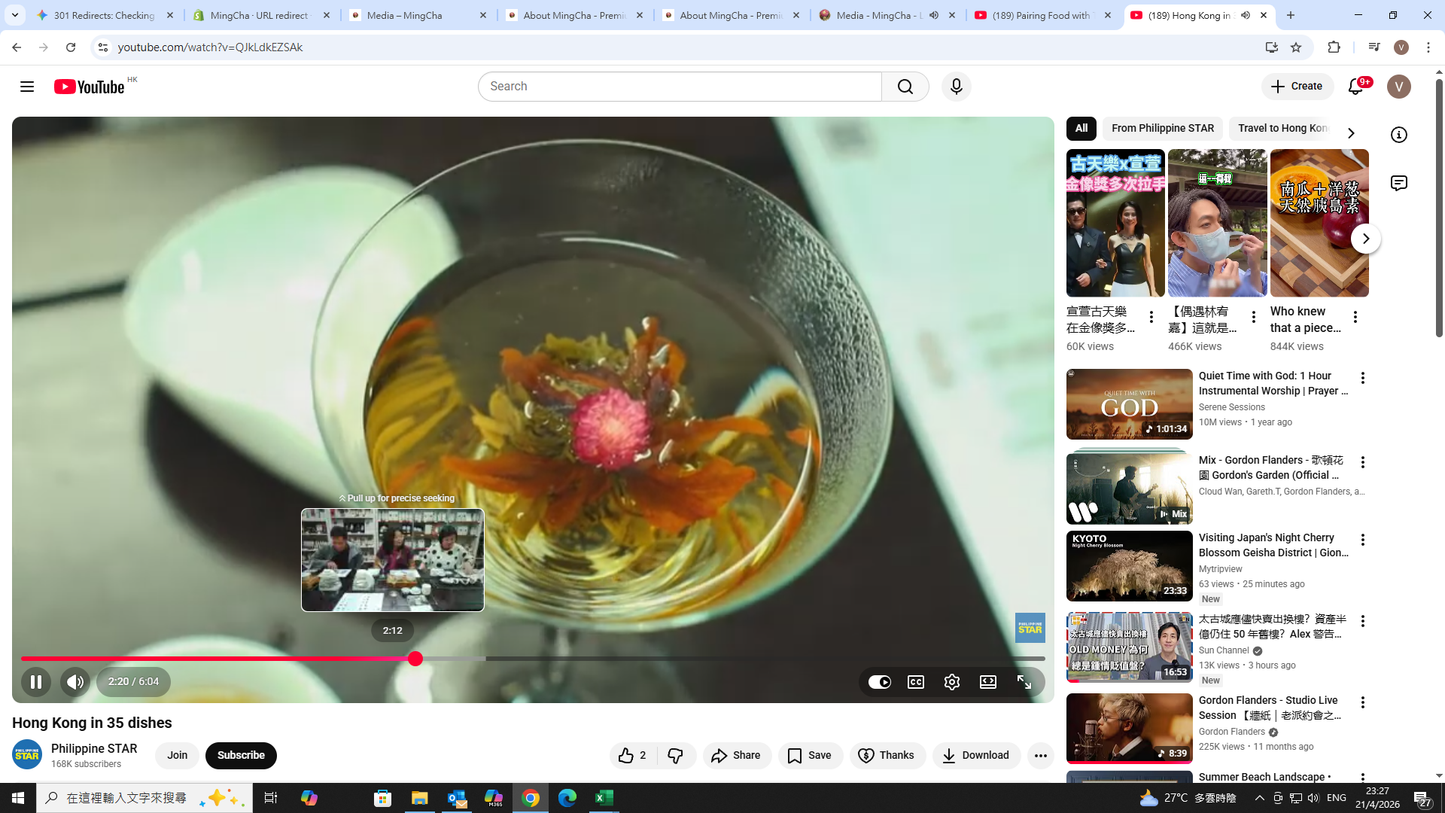Open options for Kyoto Night Cherry Blossom video

pos(1362,540)
